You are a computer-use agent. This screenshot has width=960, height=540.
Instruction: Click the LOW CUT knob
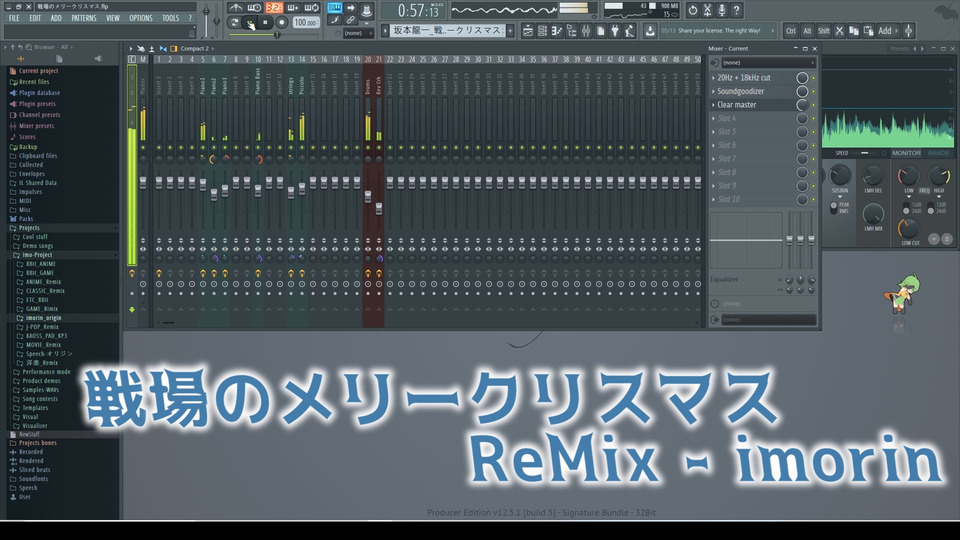point(908,229)
